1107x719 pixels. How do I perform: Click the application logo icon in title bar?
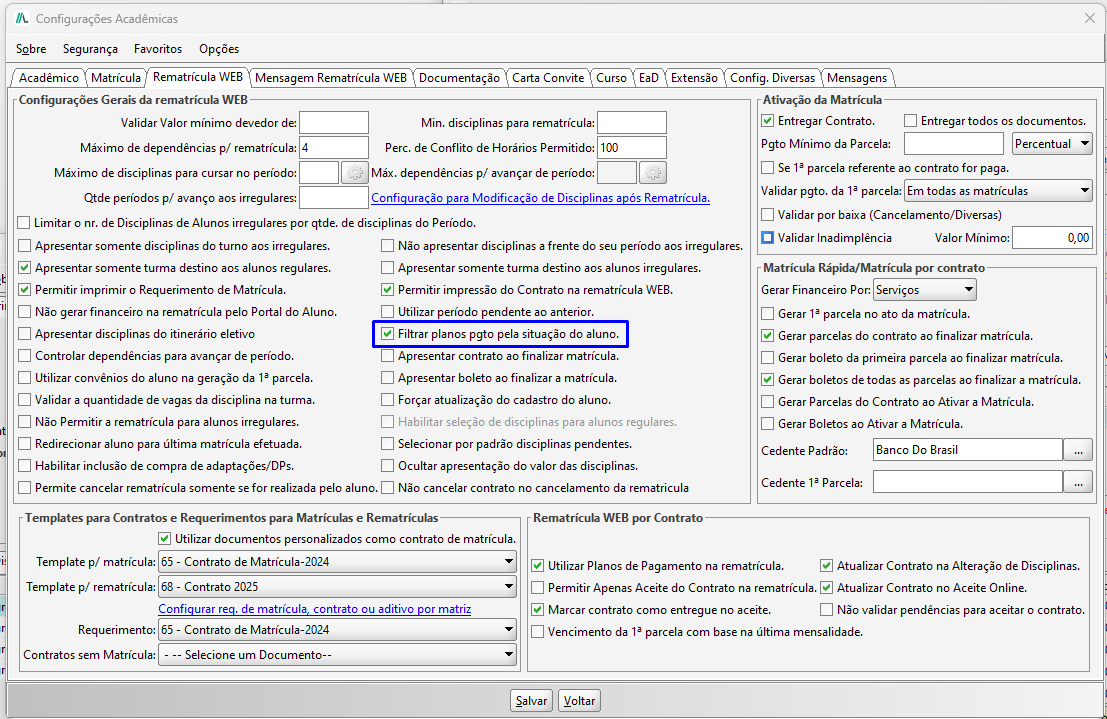click(23, 18)
